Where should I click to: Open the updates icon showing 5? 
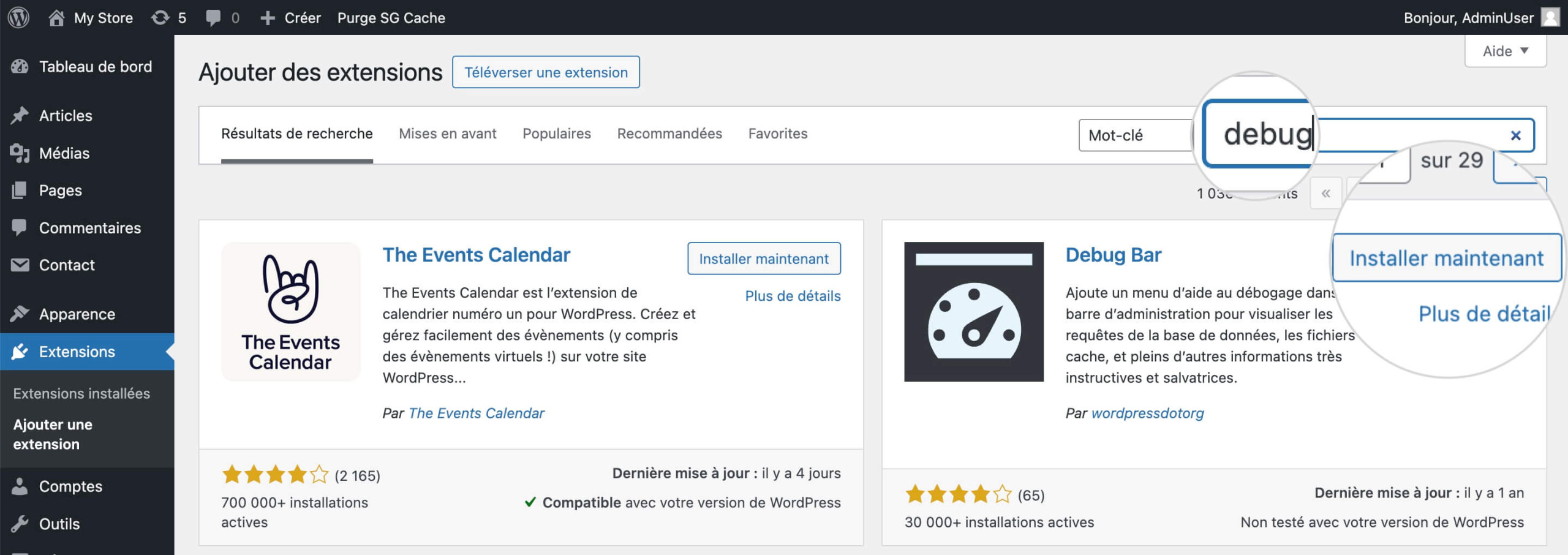[x=160, y=17]
